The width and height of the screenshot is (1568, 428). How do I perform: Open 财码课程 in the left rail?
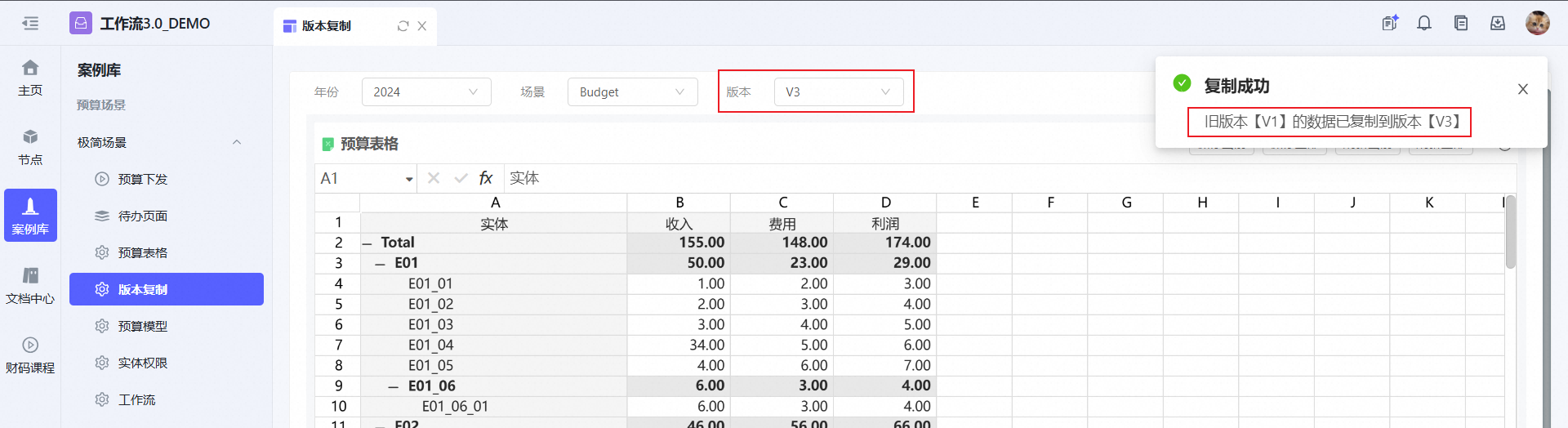(30, 354)
